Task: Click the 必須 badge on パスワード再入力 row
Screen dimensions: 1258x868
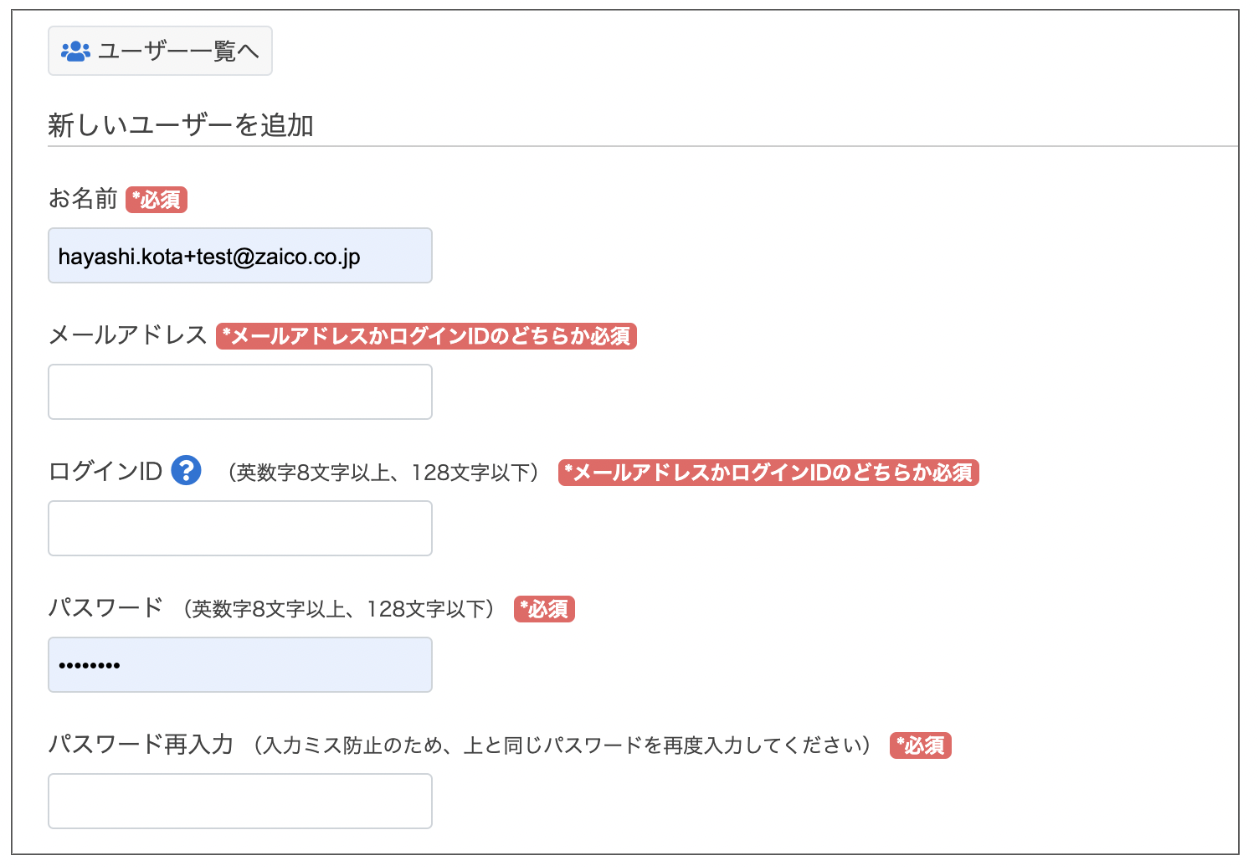Action: (x=921, y=745)
